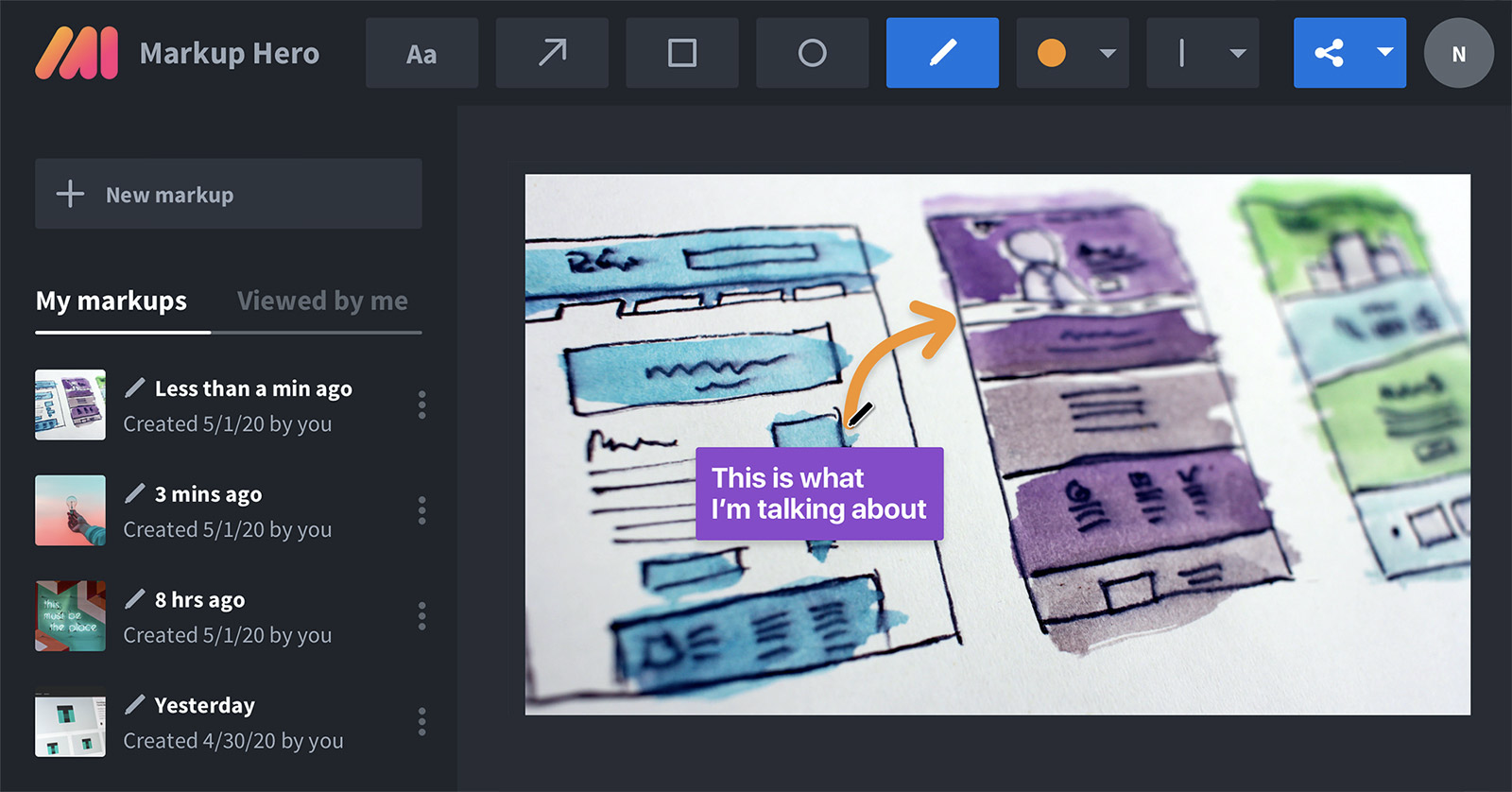Click the New markup button
1512x792 pixels.
[229, 194]
